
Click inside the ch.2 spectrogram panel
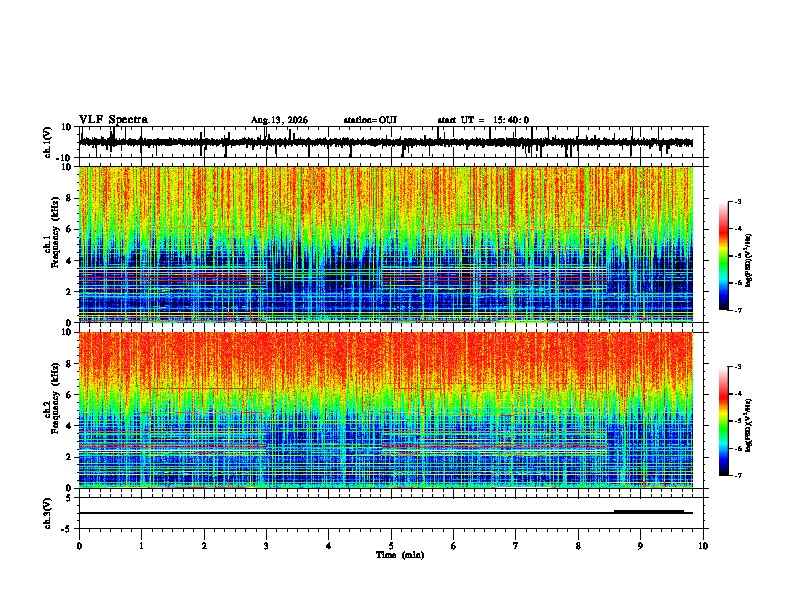click(386, 410)
